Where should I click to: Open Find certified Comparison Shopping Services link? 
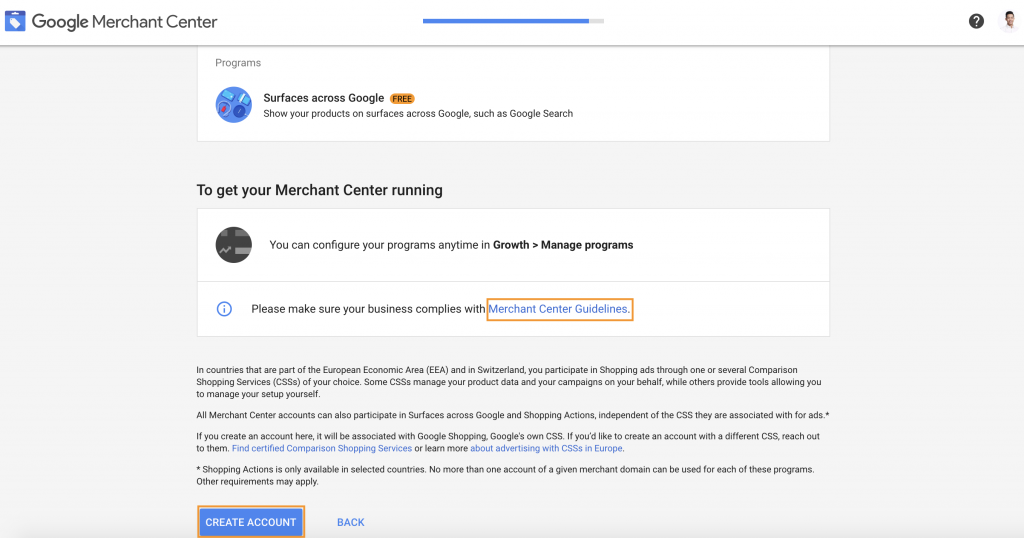pyautogui.click(x=322, y=449)
